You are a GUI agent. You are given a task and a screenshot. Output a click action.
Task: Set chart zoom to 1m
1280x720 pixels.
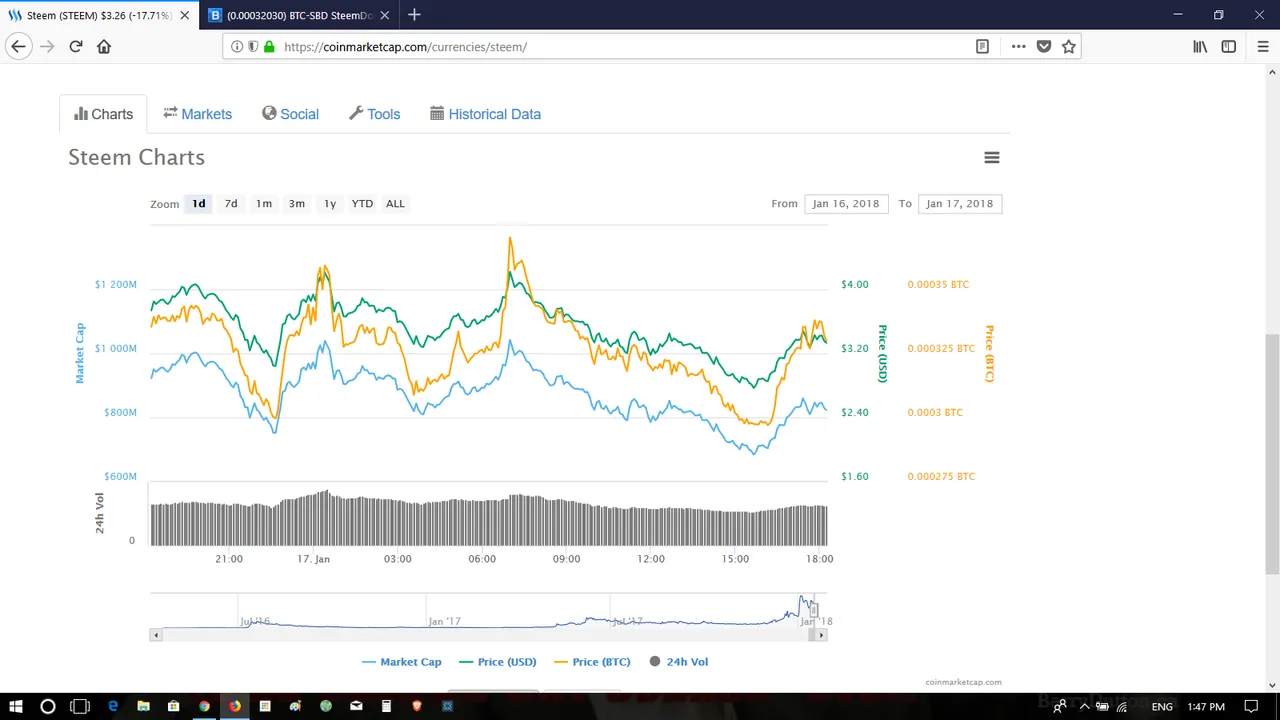point(264,203)
